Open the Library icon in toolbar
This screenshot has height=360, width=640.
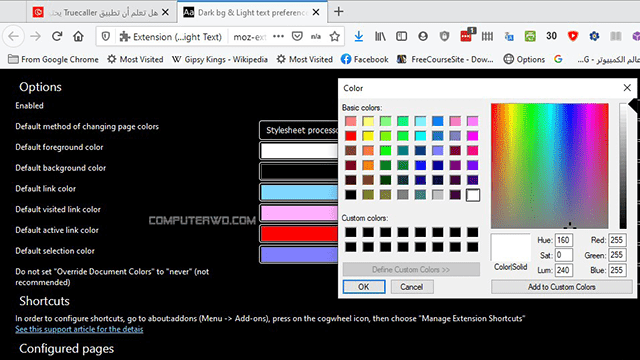(x=380, y=37)
